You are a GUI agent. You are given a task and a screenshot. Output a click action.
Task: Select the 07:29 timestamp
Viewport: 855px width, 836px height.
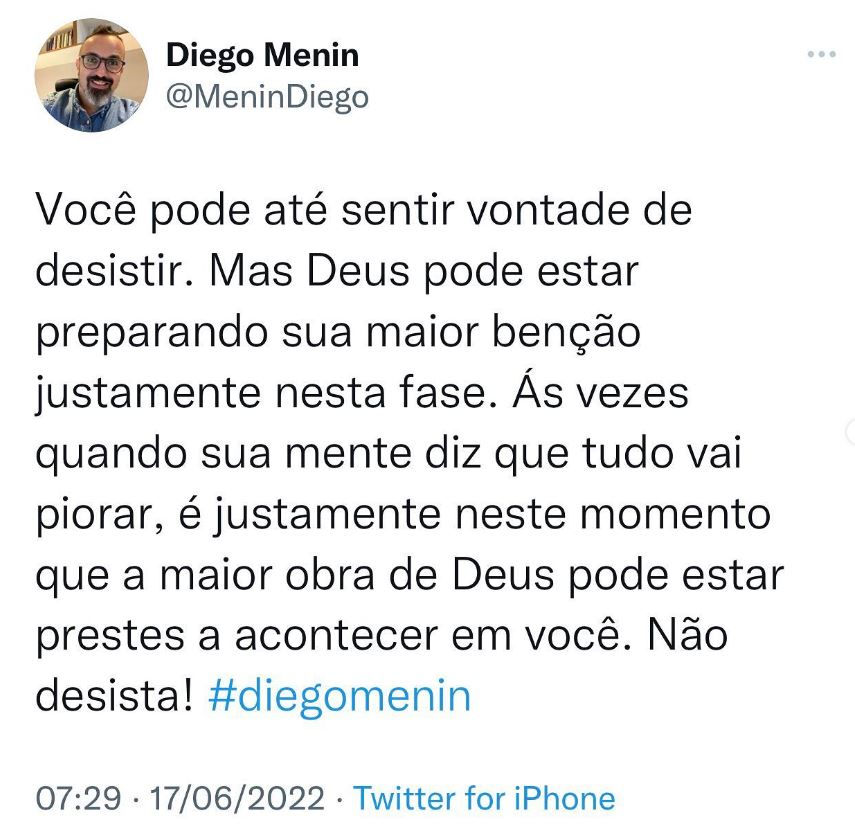pos(78,798)
